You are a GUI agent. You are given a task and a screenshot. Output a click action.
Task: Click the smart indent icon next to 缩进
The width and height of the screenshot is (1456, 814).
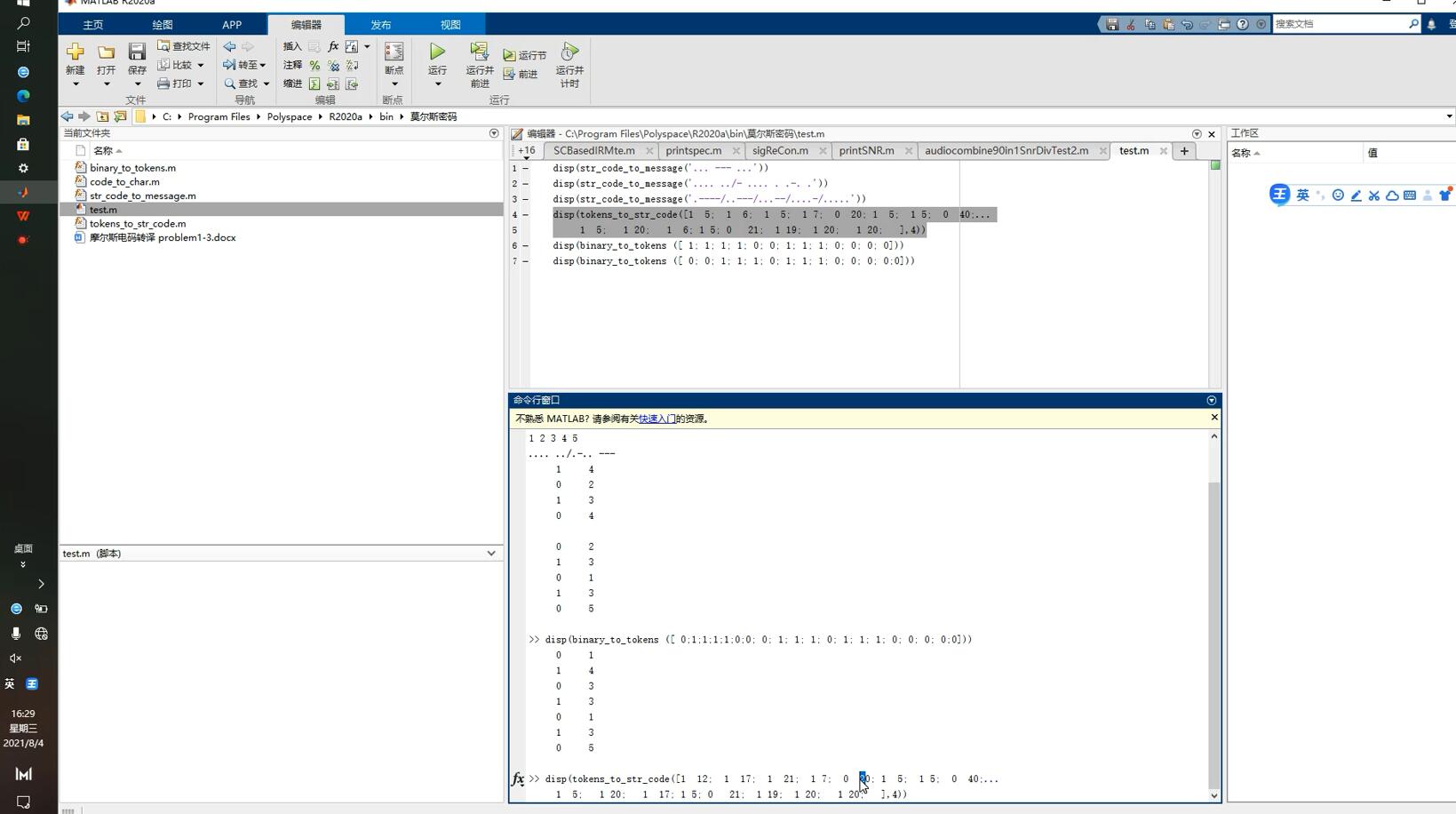[314, 84]
